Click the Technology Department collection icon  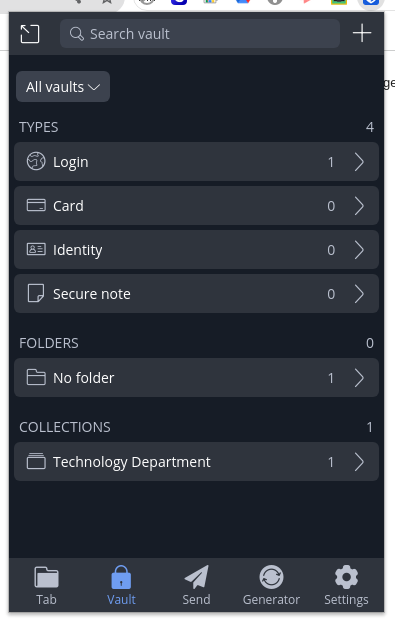(x=36, y=461)
